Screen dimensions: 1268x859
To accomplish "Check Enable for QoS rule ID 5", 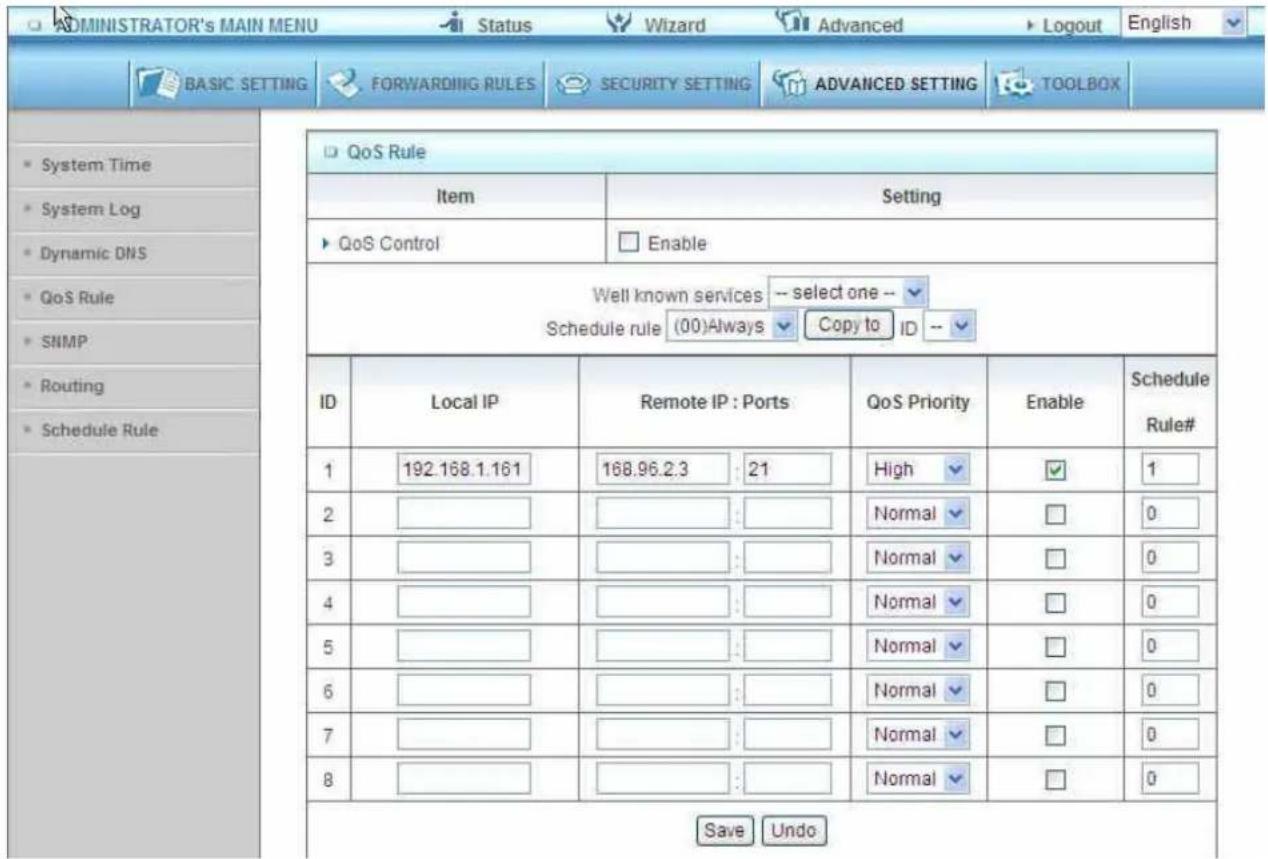I will point(1053,648).
